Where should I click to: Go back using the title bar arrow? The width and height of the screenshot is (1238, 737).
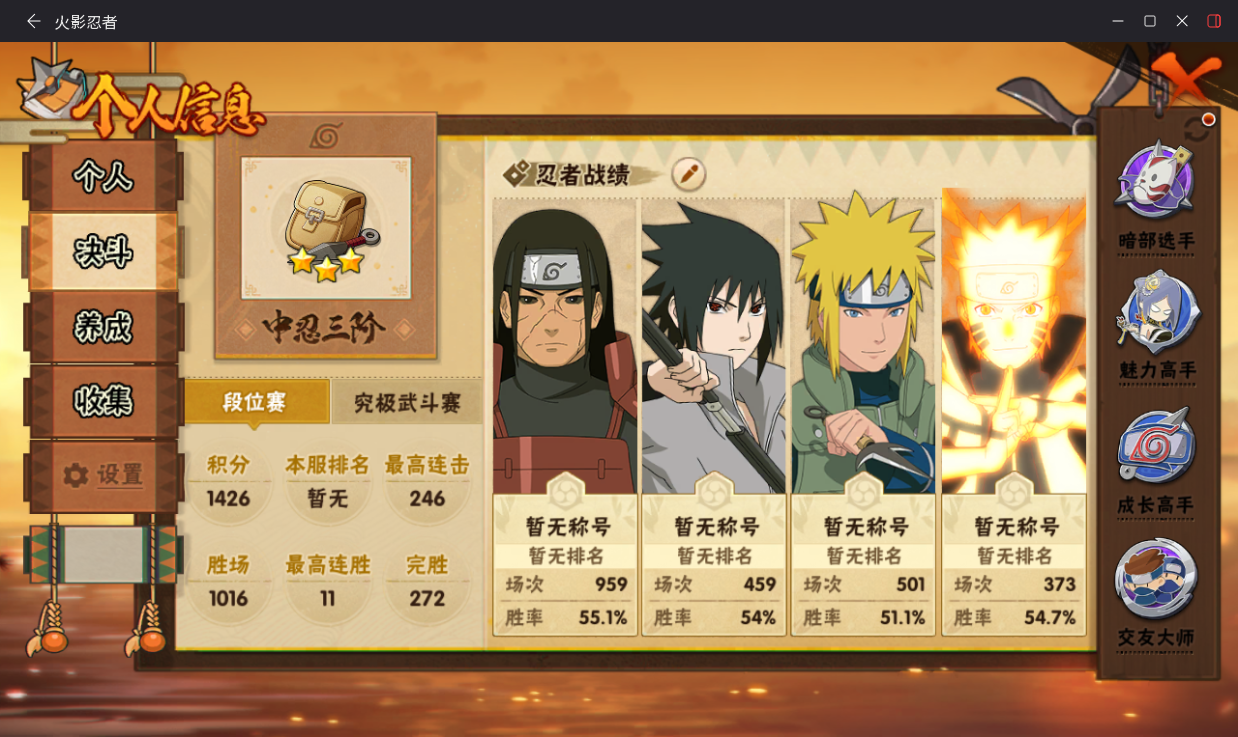tap(34, 21)
